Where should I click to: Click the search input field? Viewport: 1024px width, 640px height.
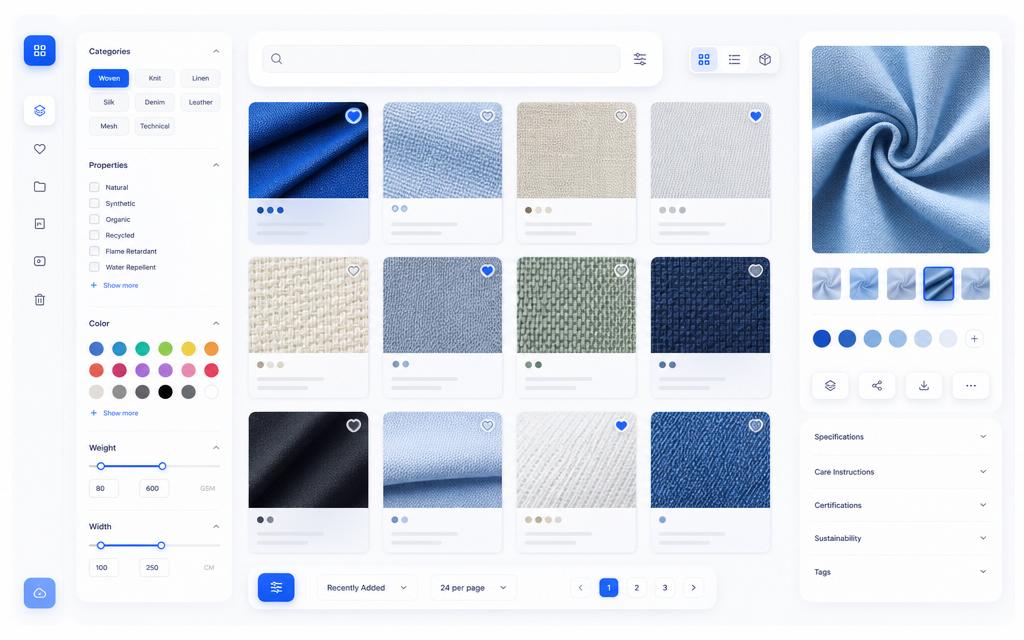click(441, 59)
